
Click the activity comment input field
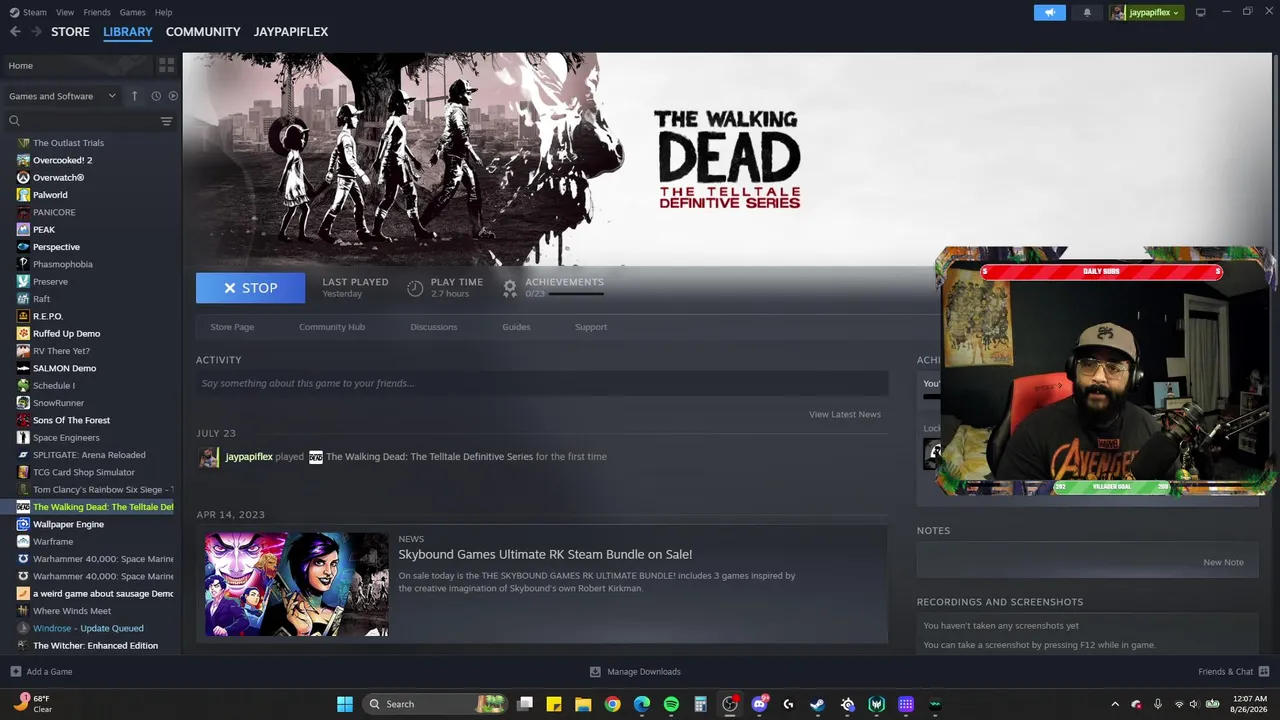542,383
